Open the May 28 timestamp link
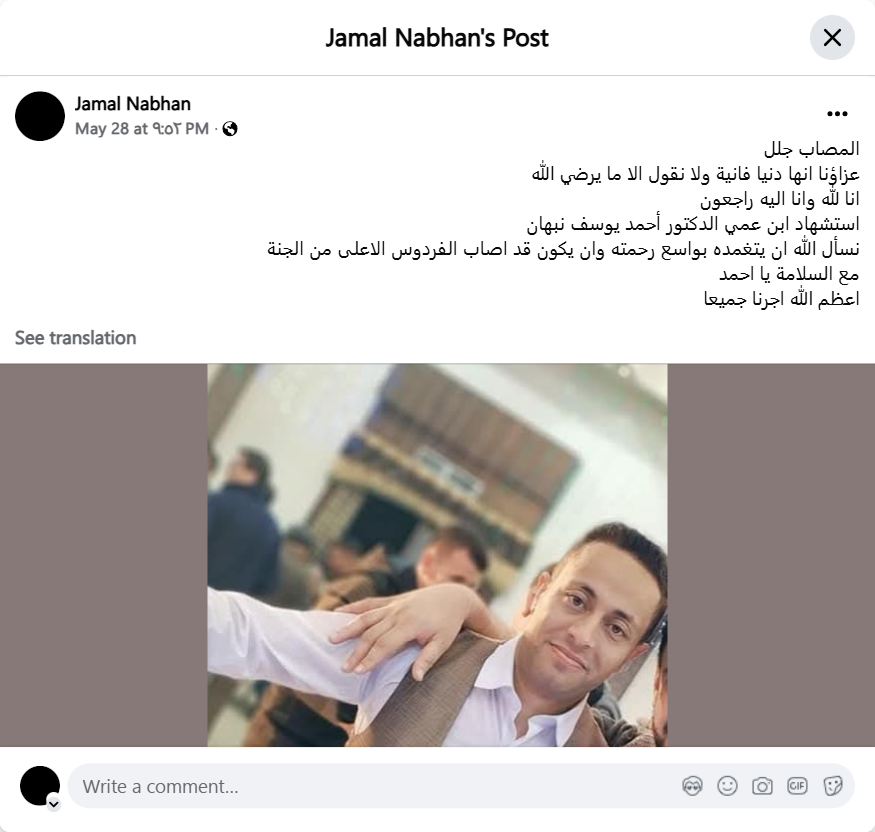Image resolution: width=875 pixels, height=832 pixels. point(142,129)
